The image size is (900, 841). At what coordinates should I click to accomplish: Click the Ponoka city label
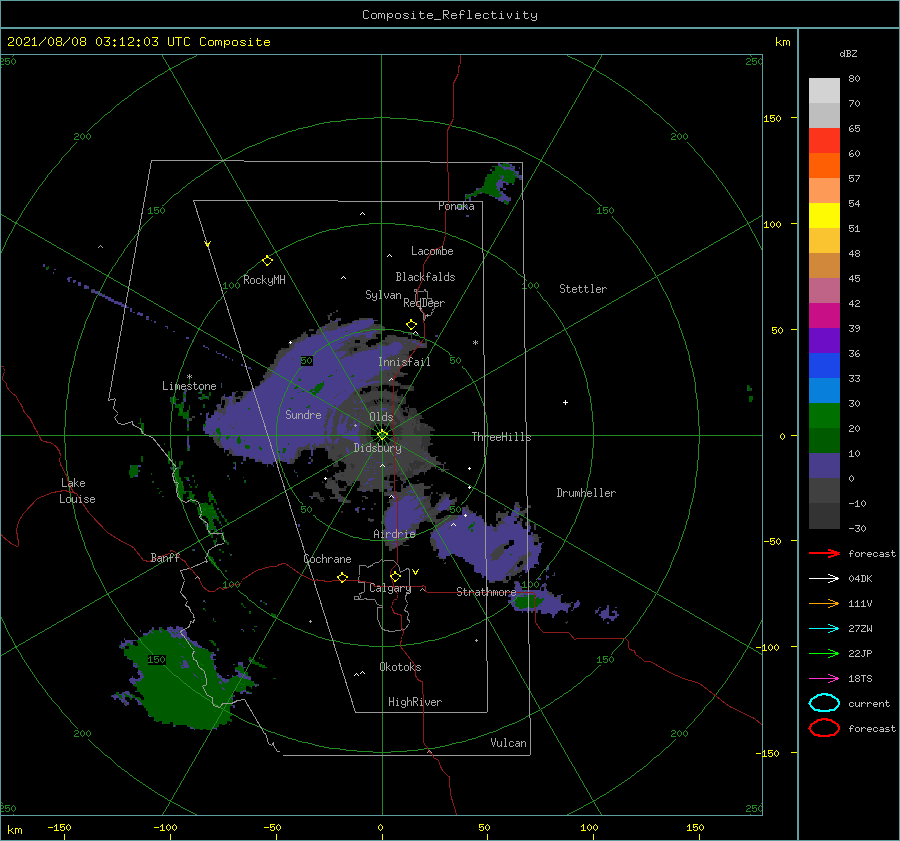click(456, 206)
